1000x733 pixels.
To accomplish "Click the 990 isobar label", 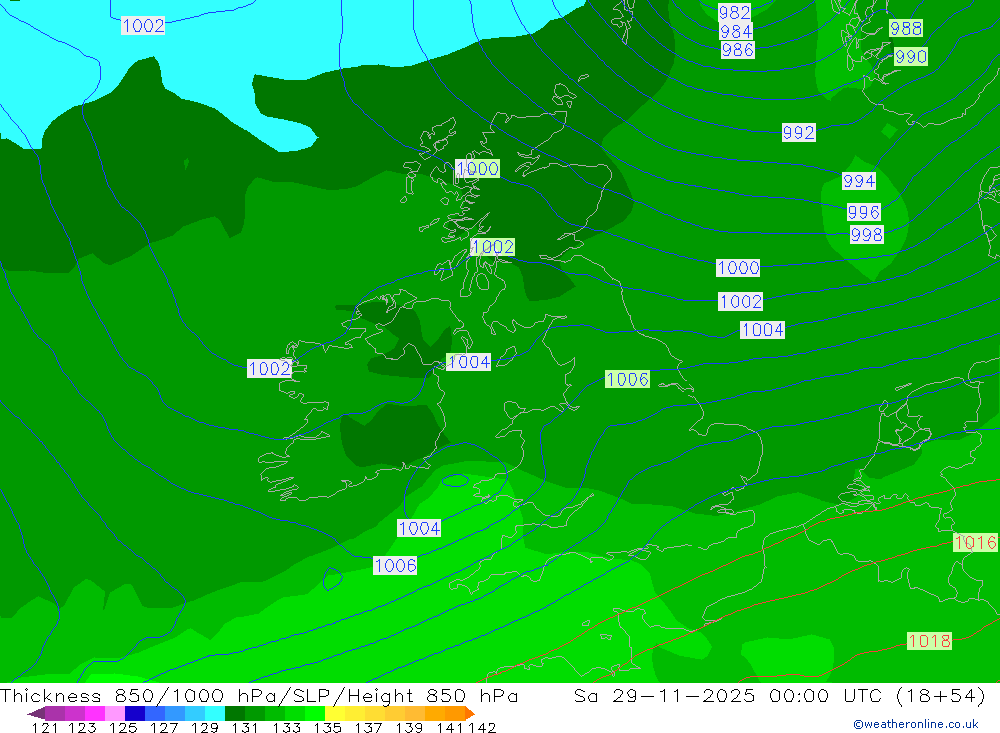I will point(911,57).
